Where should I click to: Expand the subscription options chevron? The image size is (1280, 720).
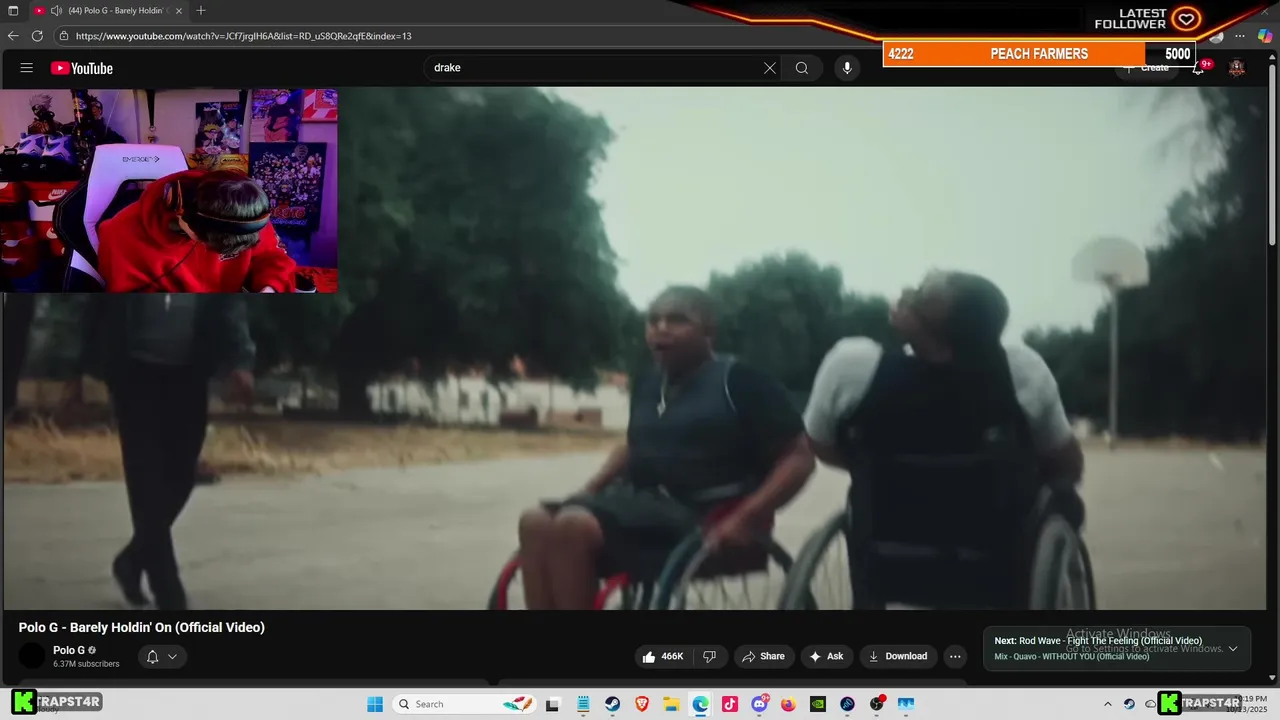[x=172, y=657]
